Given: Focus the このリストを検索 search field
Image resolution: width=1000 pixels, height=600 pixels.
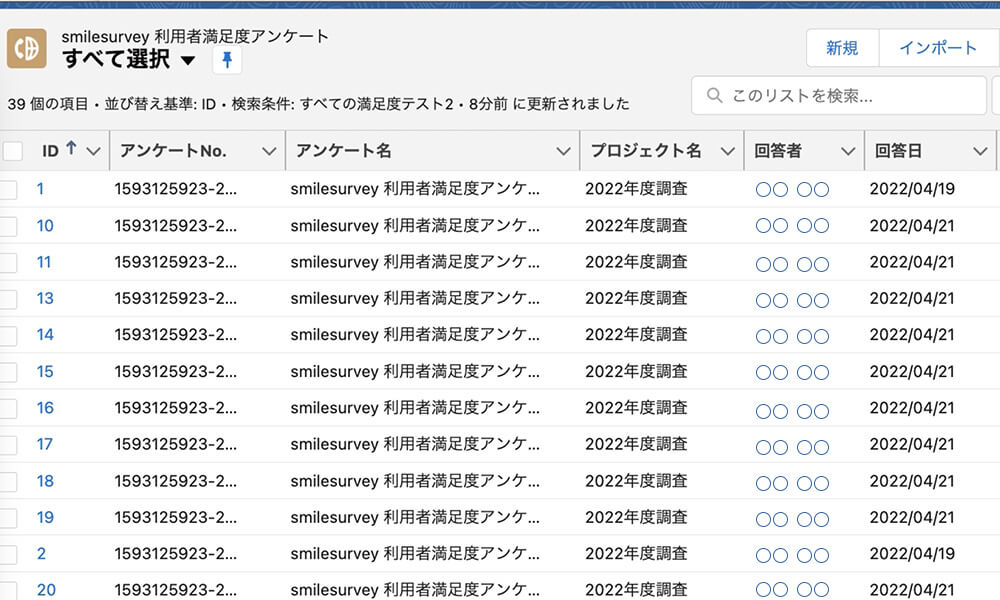Looking at the screenshot, I should [x=839, y=96].
